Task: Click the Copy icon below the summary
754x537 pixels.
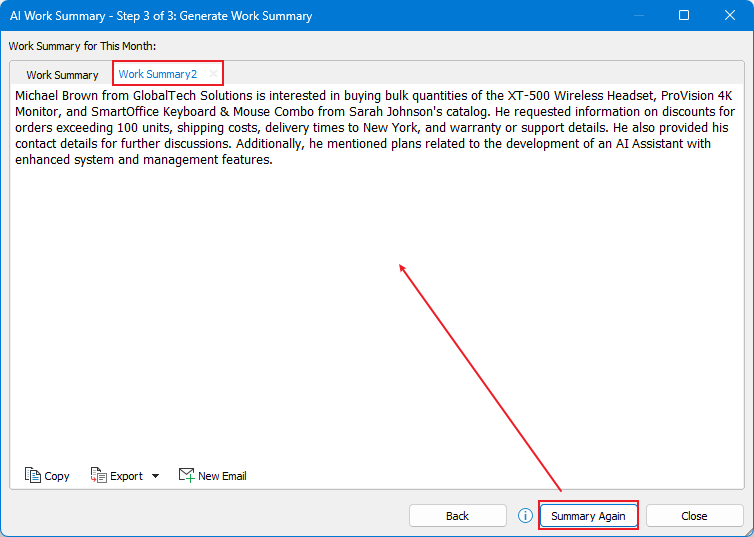Action: (33, 476)
